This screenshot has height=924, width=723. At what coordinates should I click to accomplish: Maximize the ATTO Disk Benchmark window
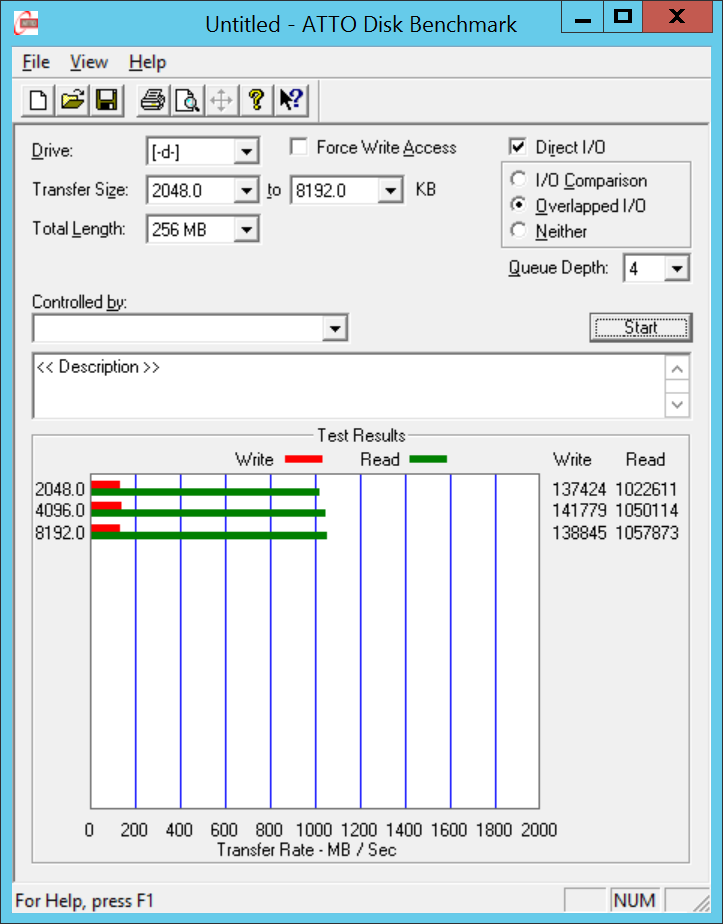623,16
